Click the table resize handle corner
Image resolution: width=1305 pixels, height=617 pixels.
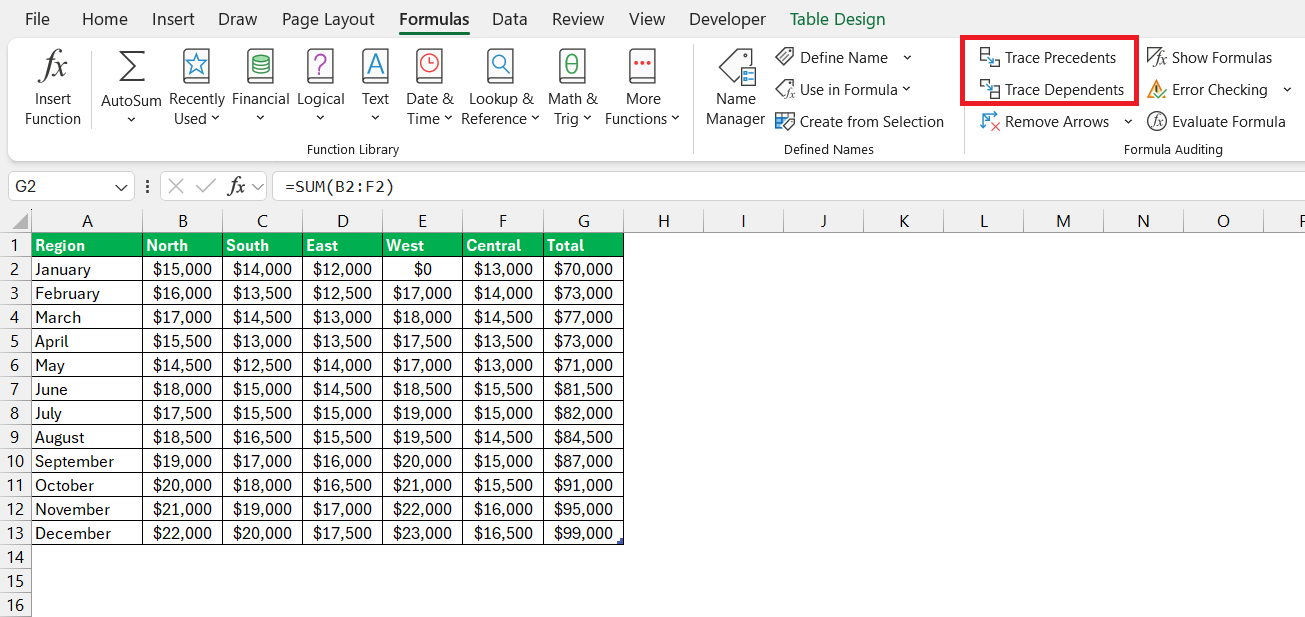(621, 541)
